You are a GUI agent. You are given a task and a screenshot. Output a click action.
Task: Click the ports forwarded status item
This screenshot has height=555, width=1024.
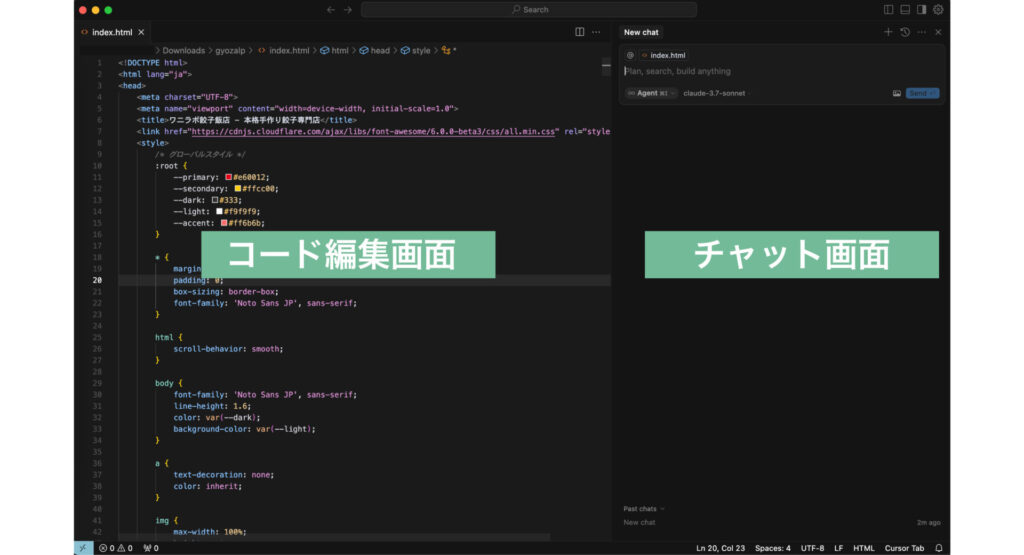pyautogui.click(x=151, y=548)
